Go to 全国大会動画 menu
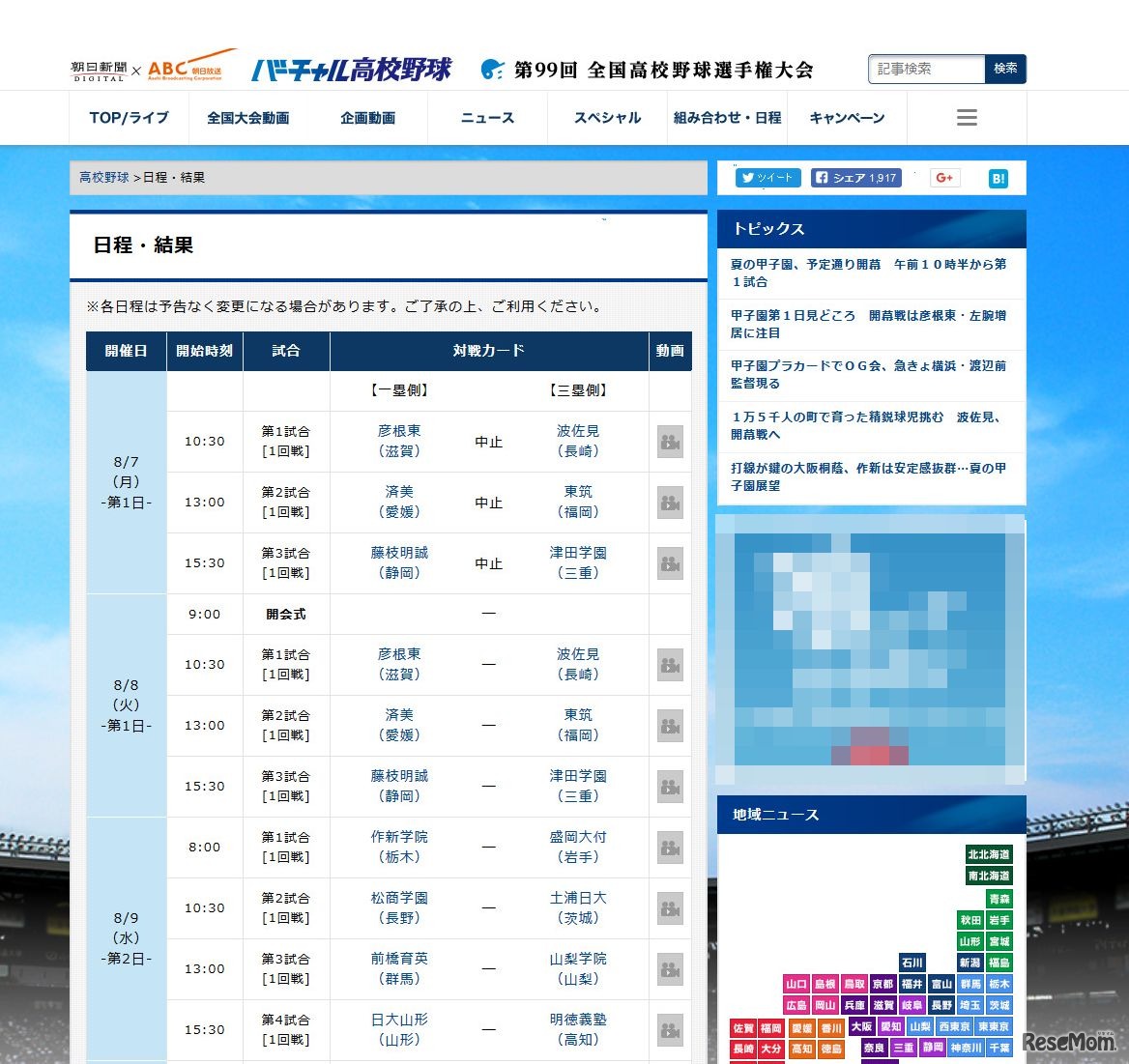This screenshot has width=1129, height=1064. click(248, 118)
